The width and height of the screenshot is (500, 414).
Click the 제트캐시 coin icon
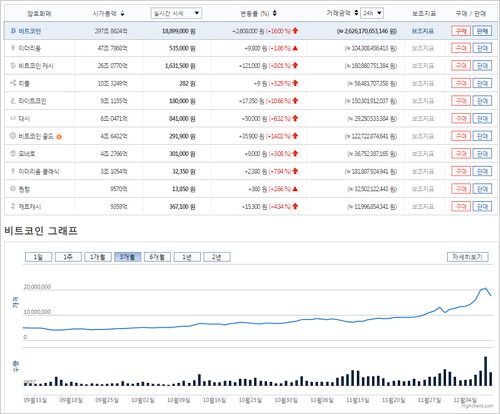tap(13, 206)
